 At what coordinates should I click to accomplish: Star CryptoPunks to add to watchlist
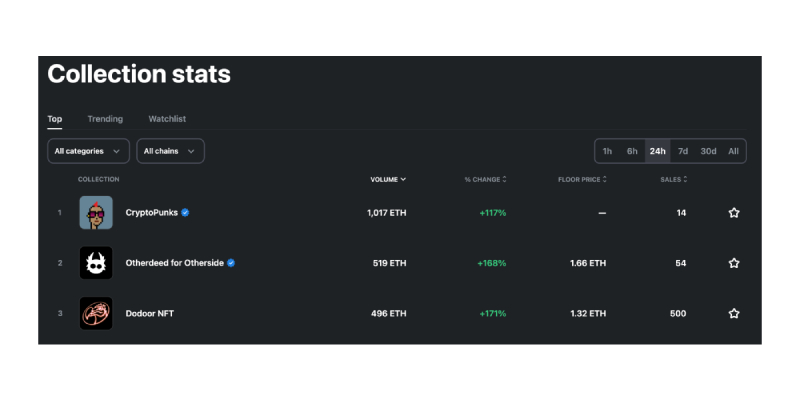(734, 213)
